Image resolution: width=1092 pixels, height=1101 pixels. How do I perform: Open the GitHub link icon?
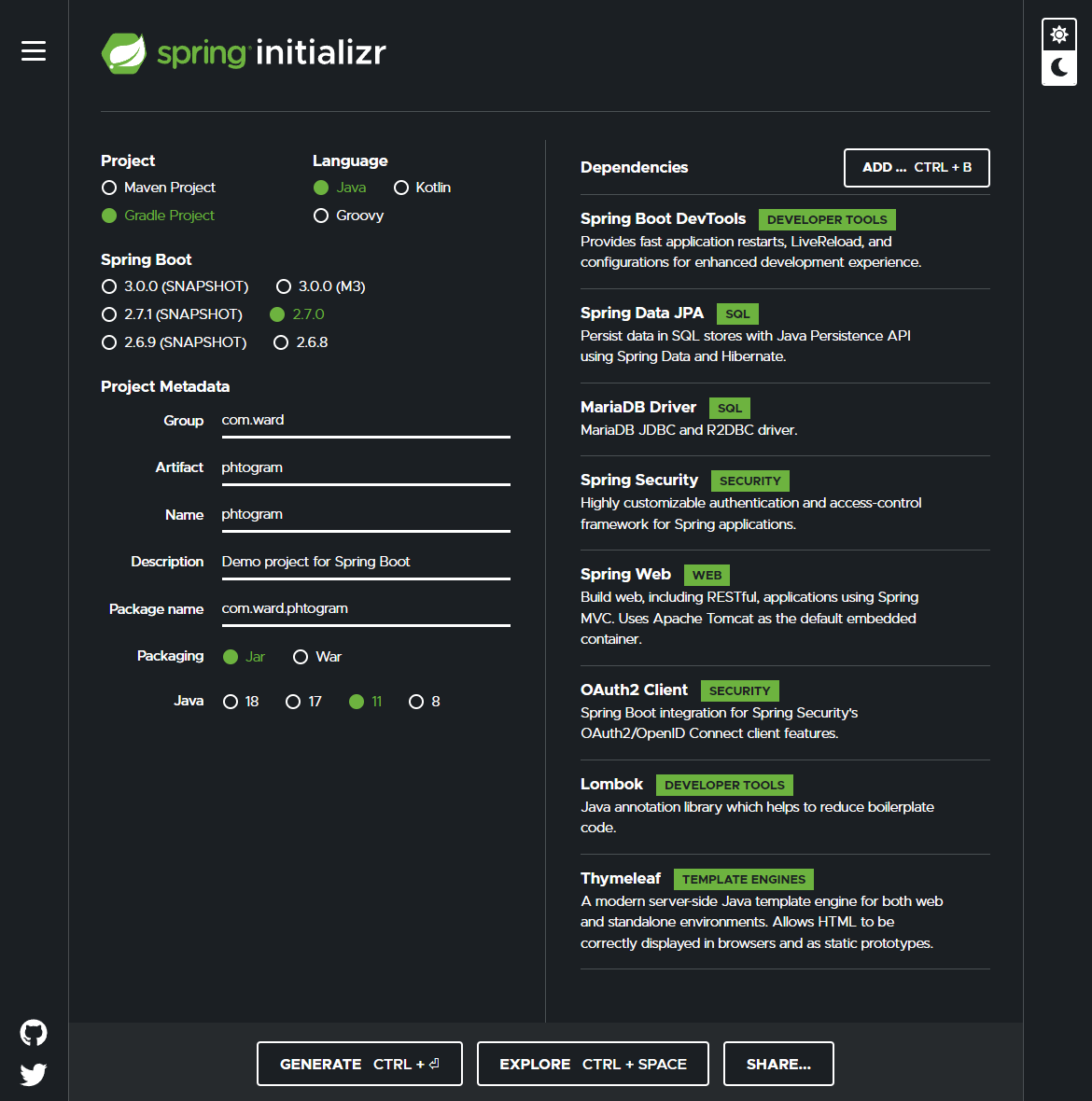coord(33,1032)
